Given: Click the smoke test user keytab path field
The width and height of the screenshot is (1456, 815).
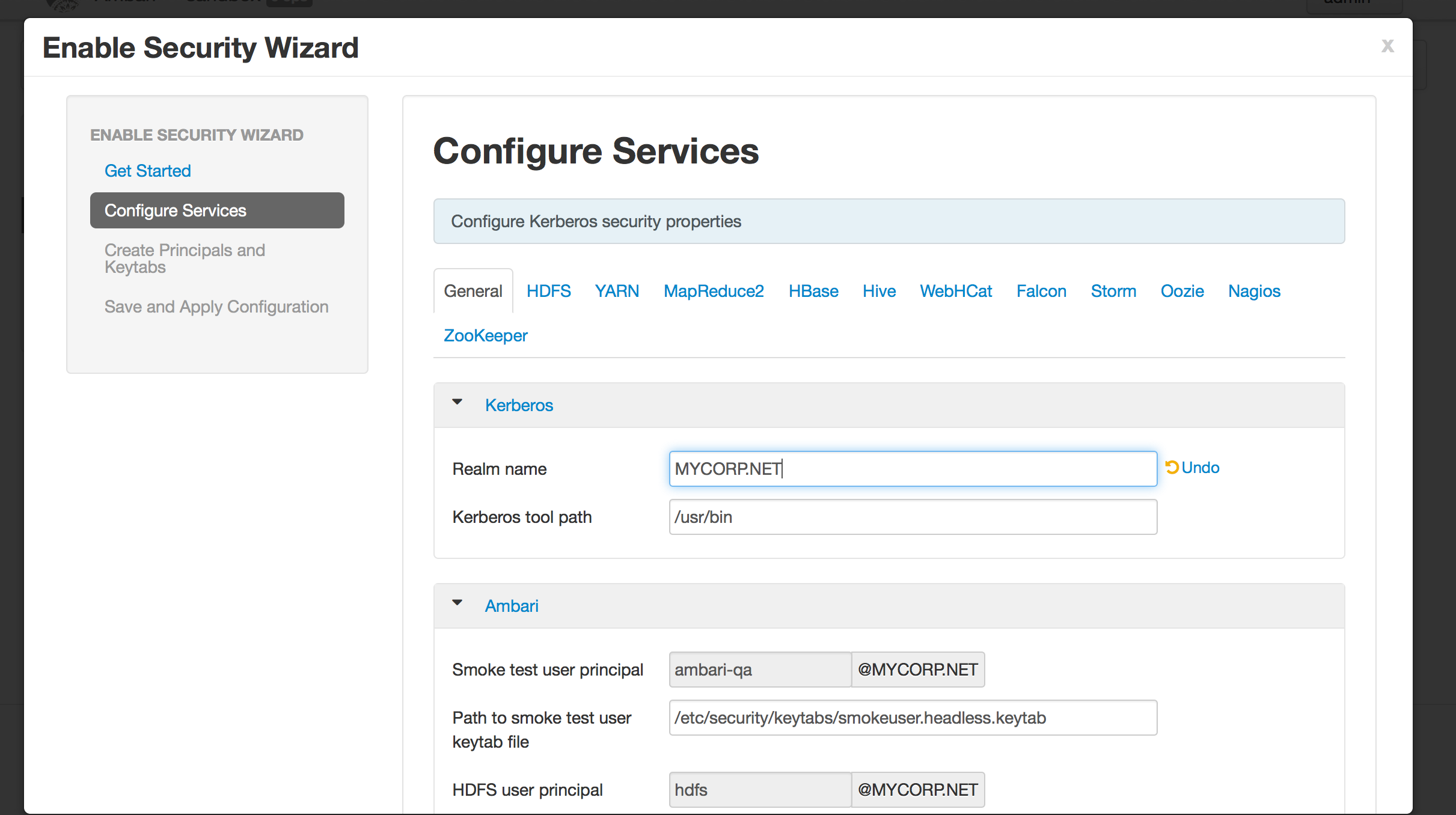Looking at the screenshot, I should click(912, 718).
